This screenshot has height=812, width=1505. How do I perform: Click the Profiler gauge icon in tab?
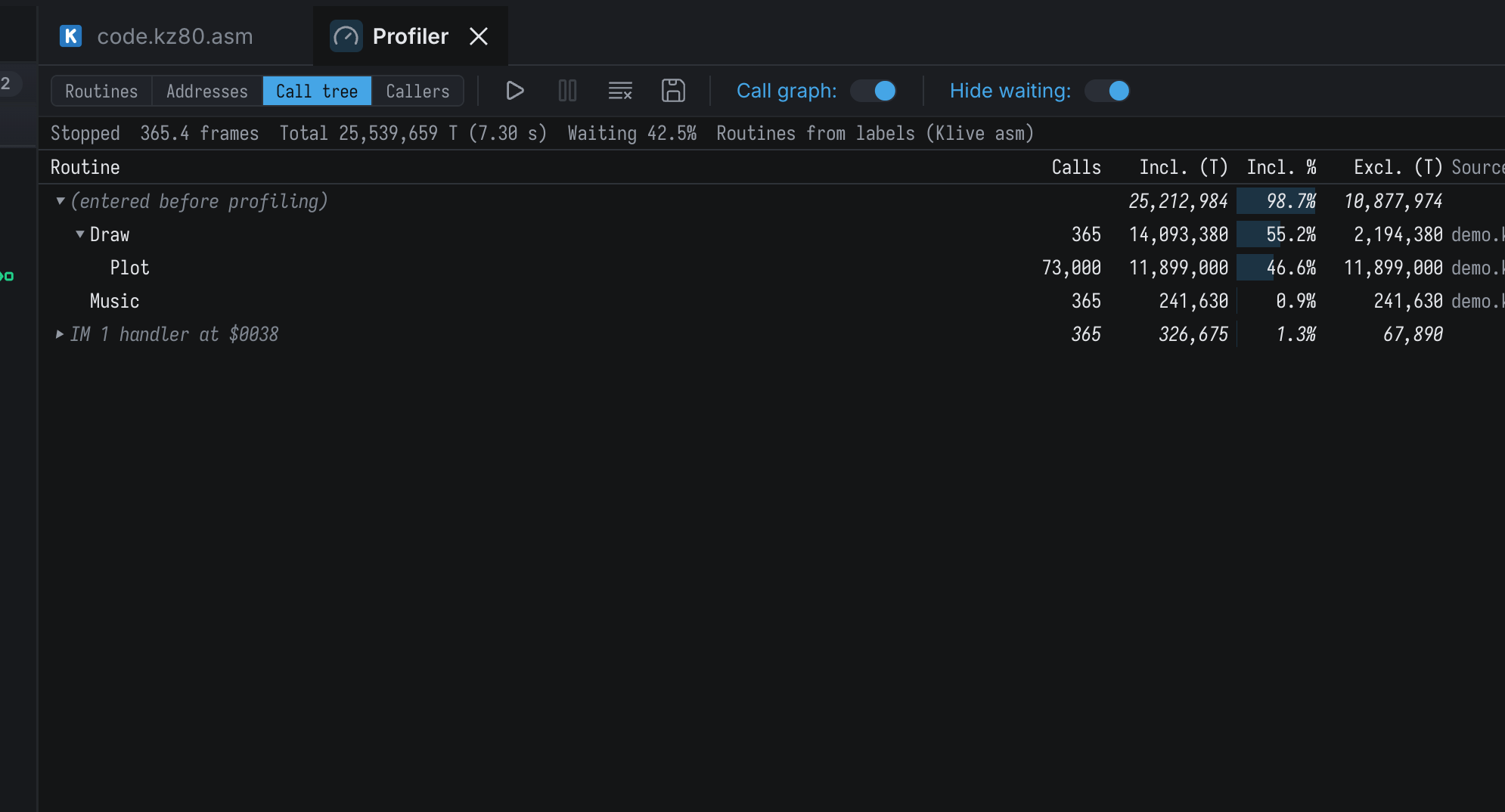346,36
